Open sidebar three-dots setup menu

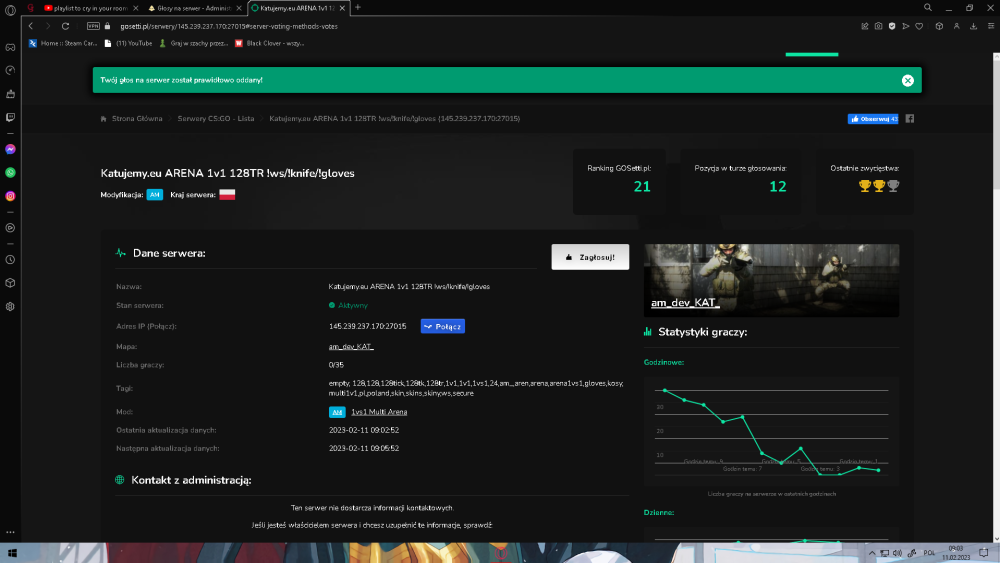click(x=10, y=532)
